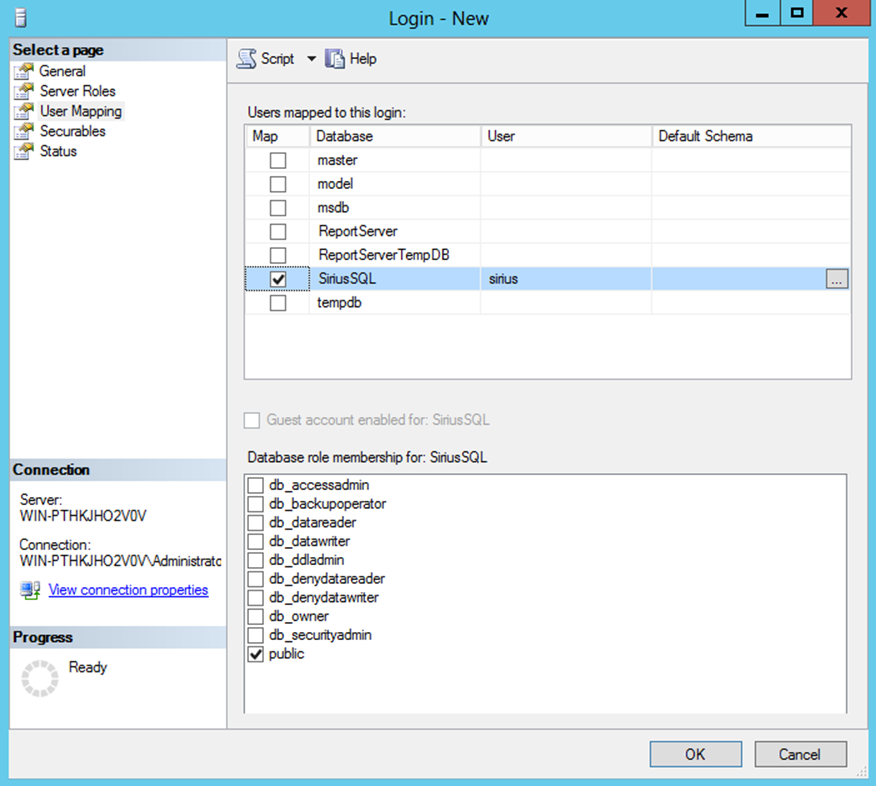Switch to the User Mapping page
Screen dimensions: 876x786
tap(80, 111)
